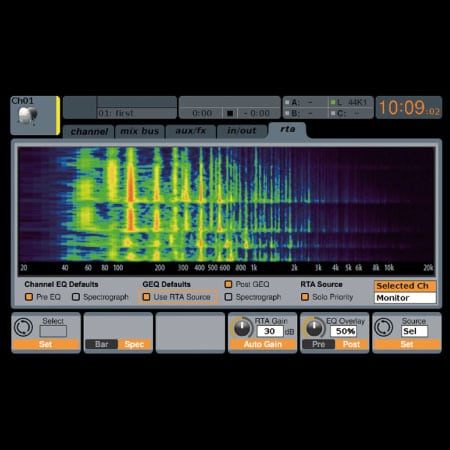
Task: Switch to the mix bus tab
Action: (x=140, y=131)
